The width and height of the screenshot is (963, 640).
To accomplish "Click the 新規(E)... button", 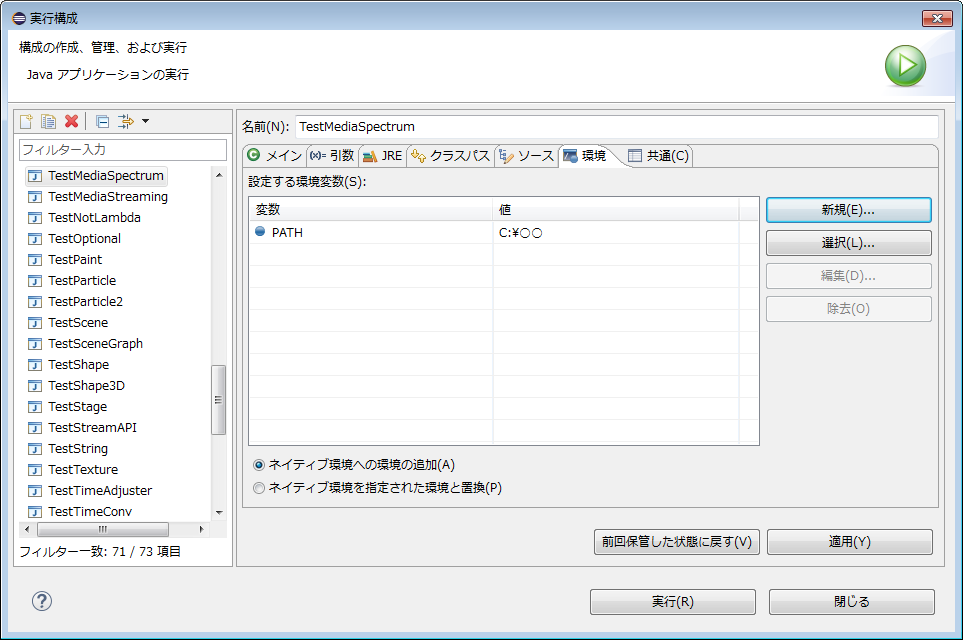I will (x=848, y=210).
